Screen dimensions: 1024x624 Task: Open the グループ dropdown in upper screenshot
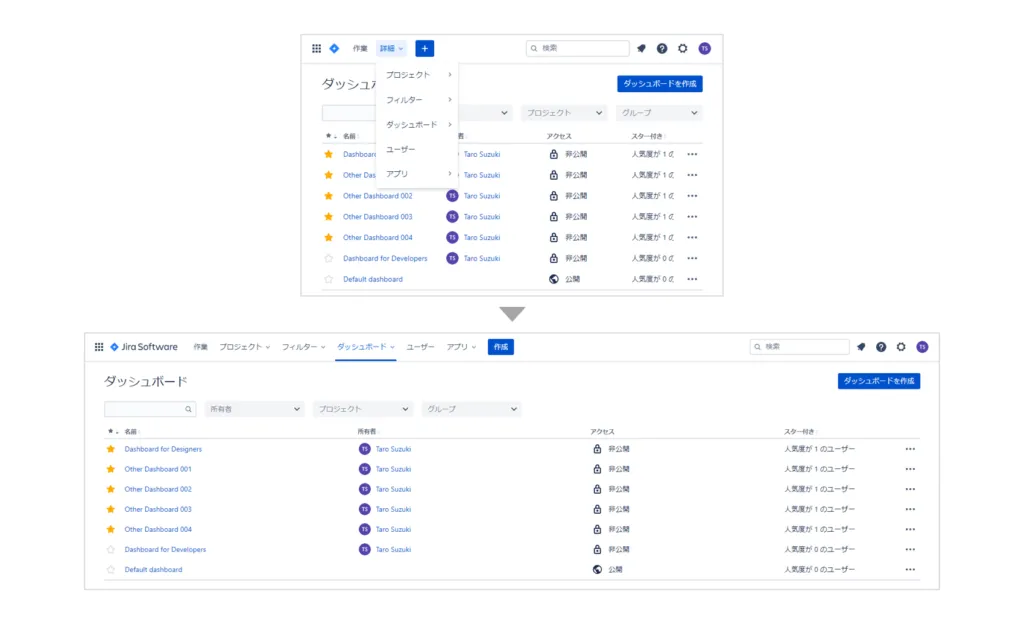(659, 113)
